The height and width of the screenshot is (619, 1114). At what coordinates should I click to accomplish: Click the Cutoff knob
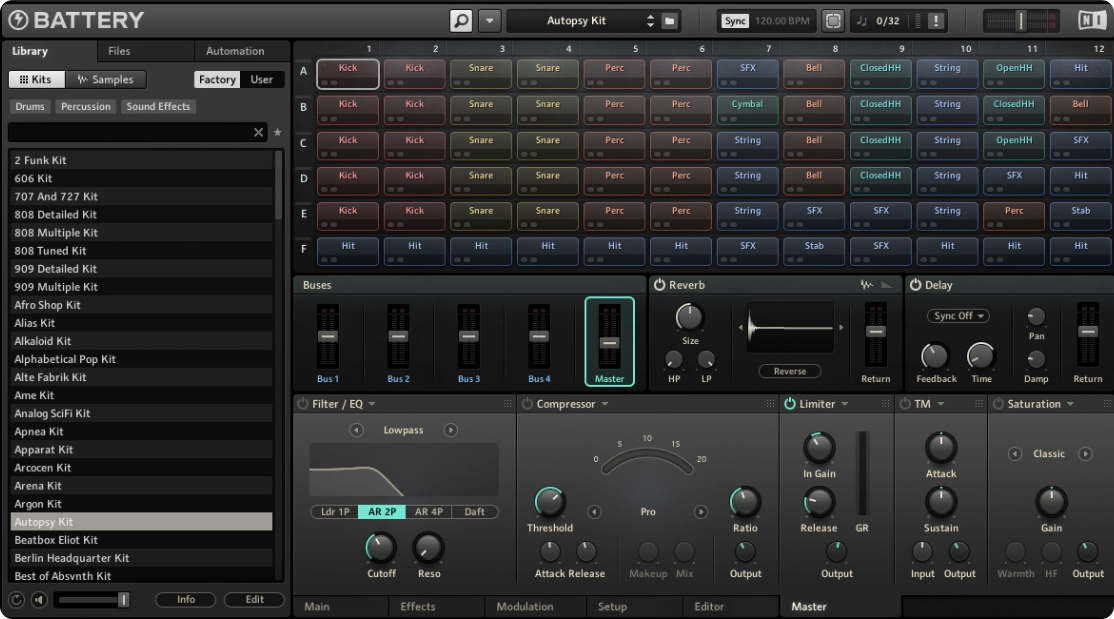click(380, 548)
